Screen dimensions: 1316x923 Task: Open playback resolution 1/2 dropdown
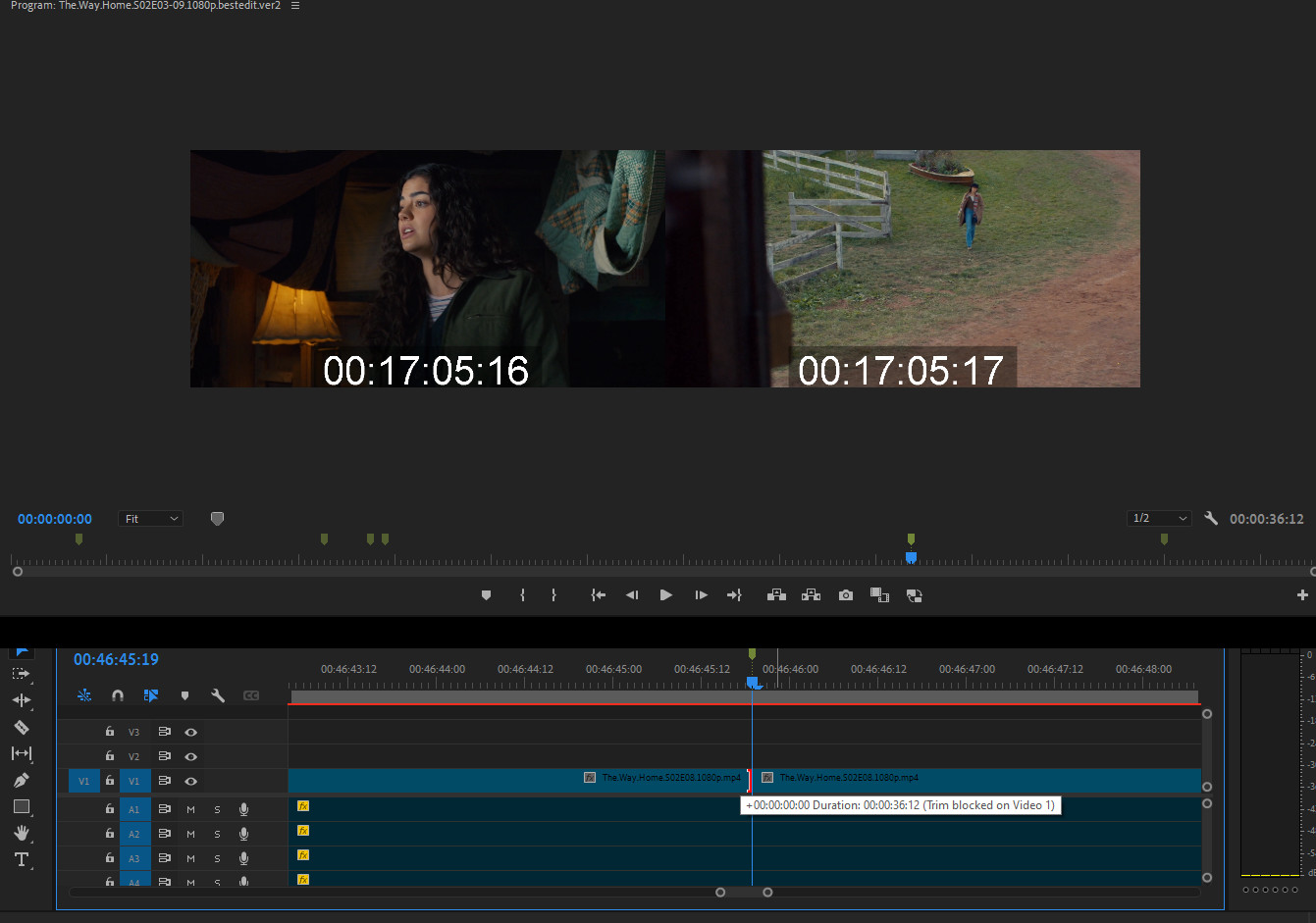click(1159, 518)
